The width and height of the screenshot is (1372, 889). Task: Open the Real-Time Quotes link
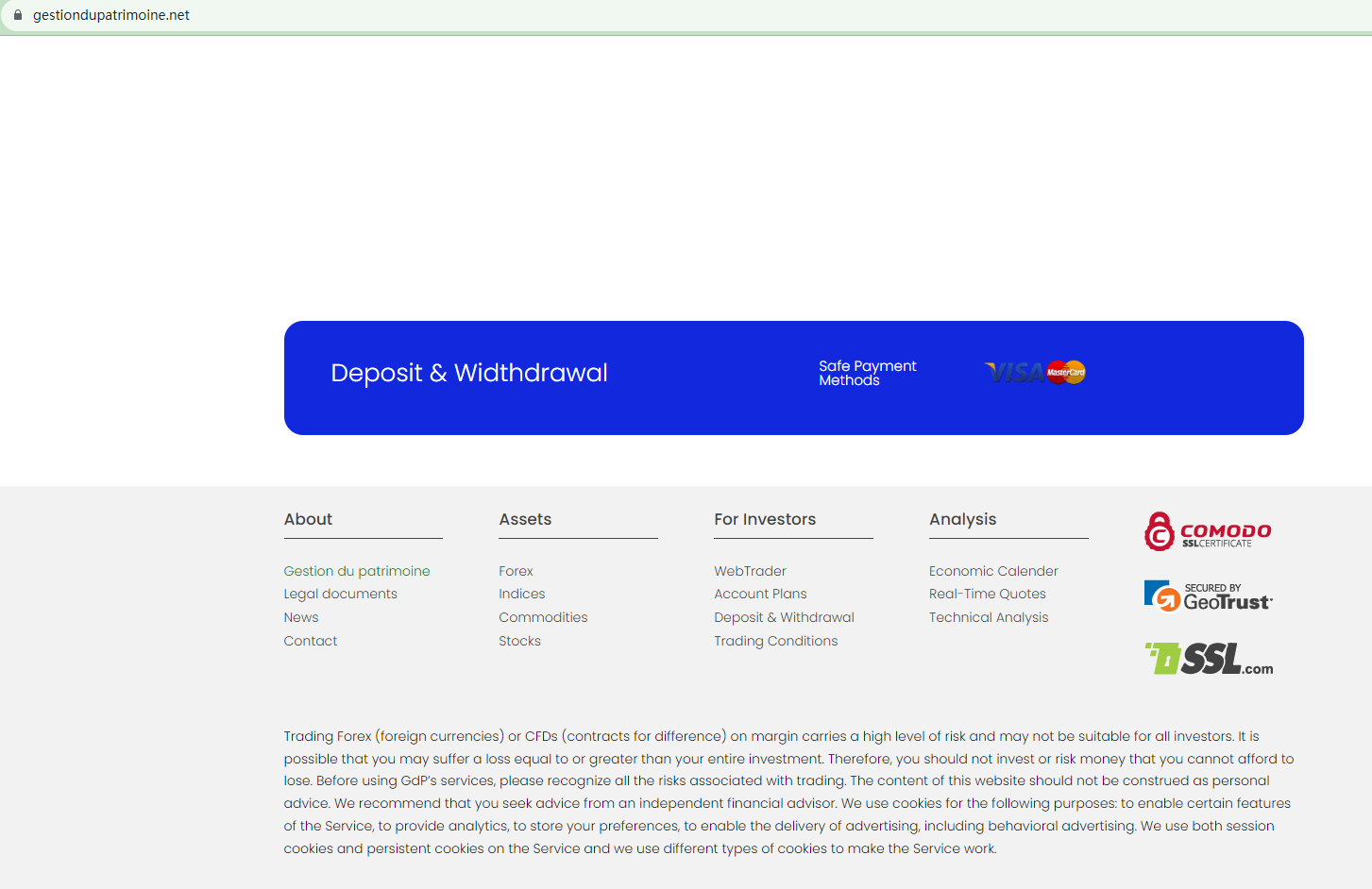click(x=988, y=594)
